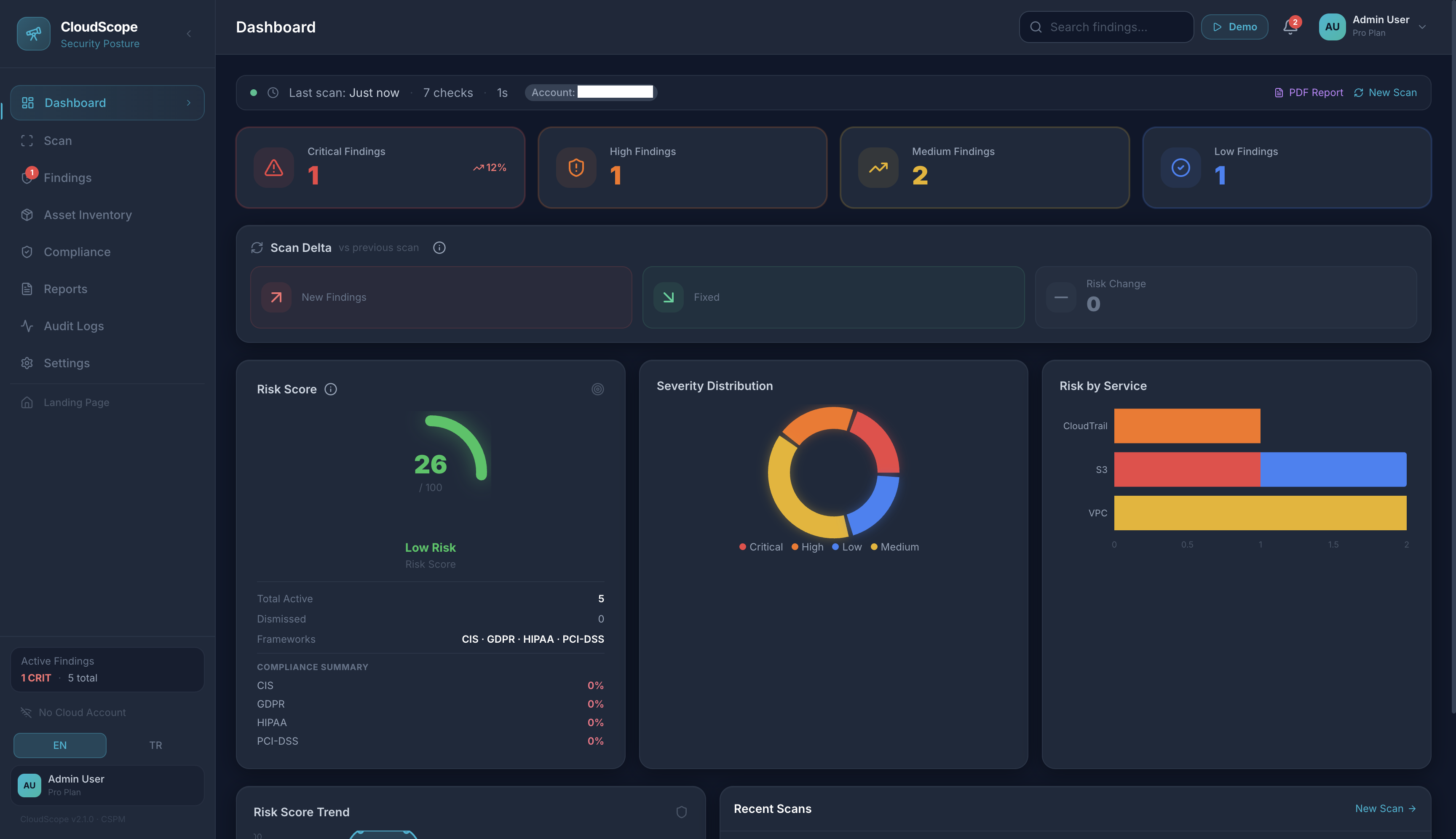Toggle the Medium legend entry
Screen dimensions: 1456x839
[x=894, y=547]
